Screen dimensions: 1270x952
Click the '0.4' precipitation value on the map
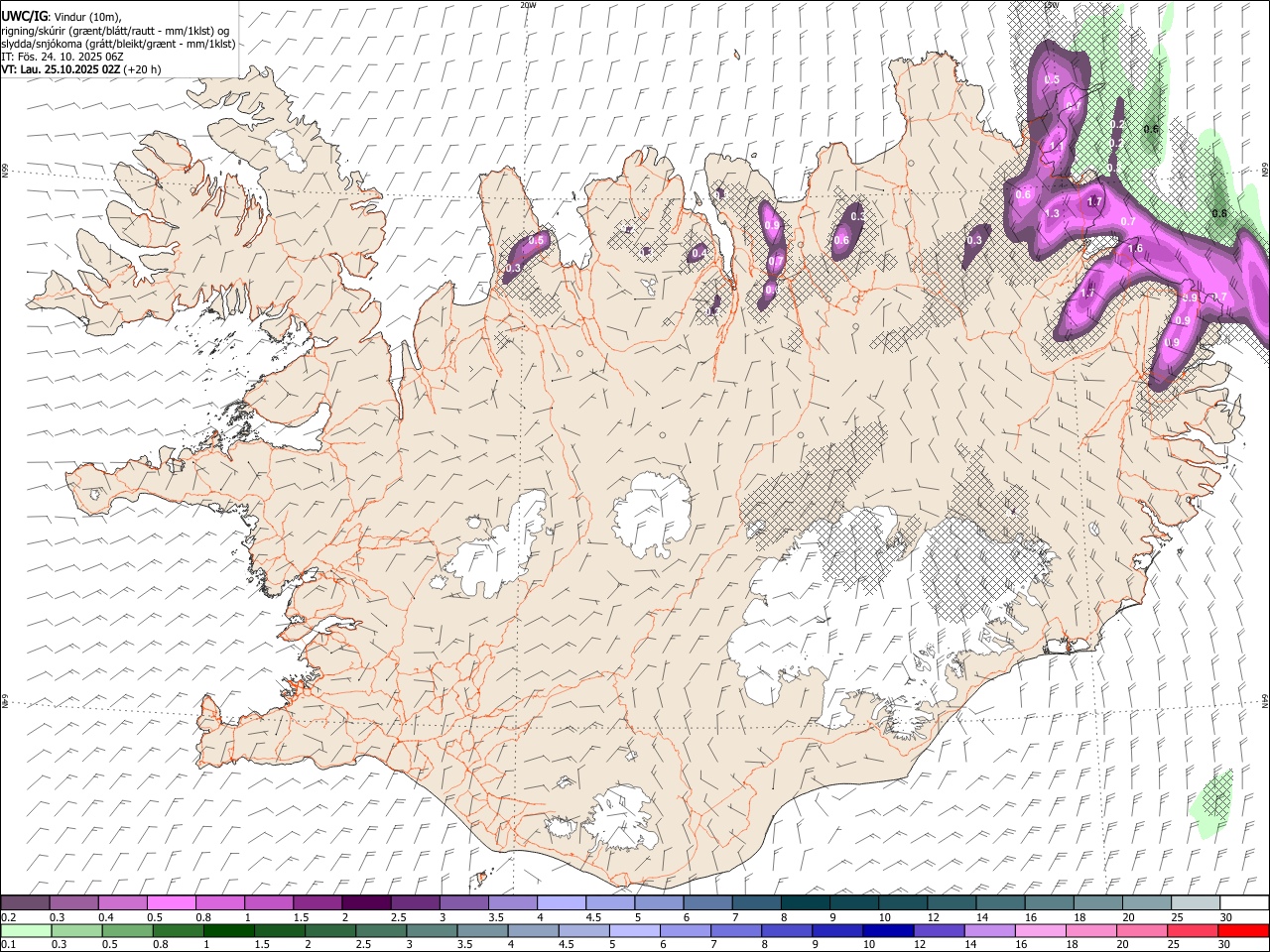click(698, 254)
